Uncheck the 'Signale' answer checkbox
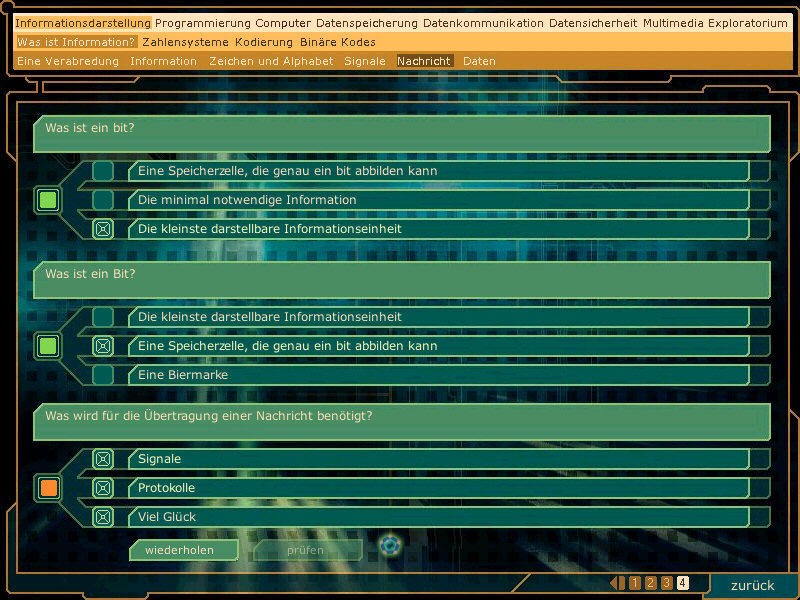This screenshot has height=600, width=800. (103, 459)
